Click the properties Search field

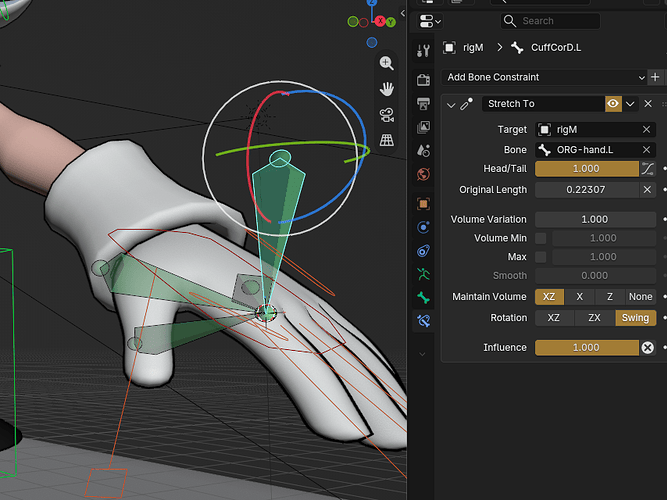pos(550,21)
